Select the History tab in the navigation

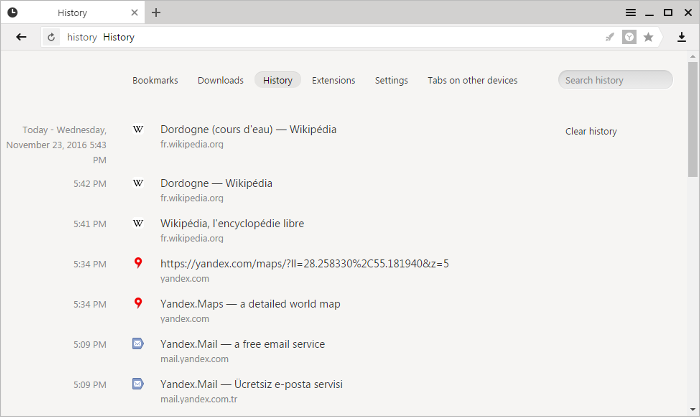pos(278,80)
